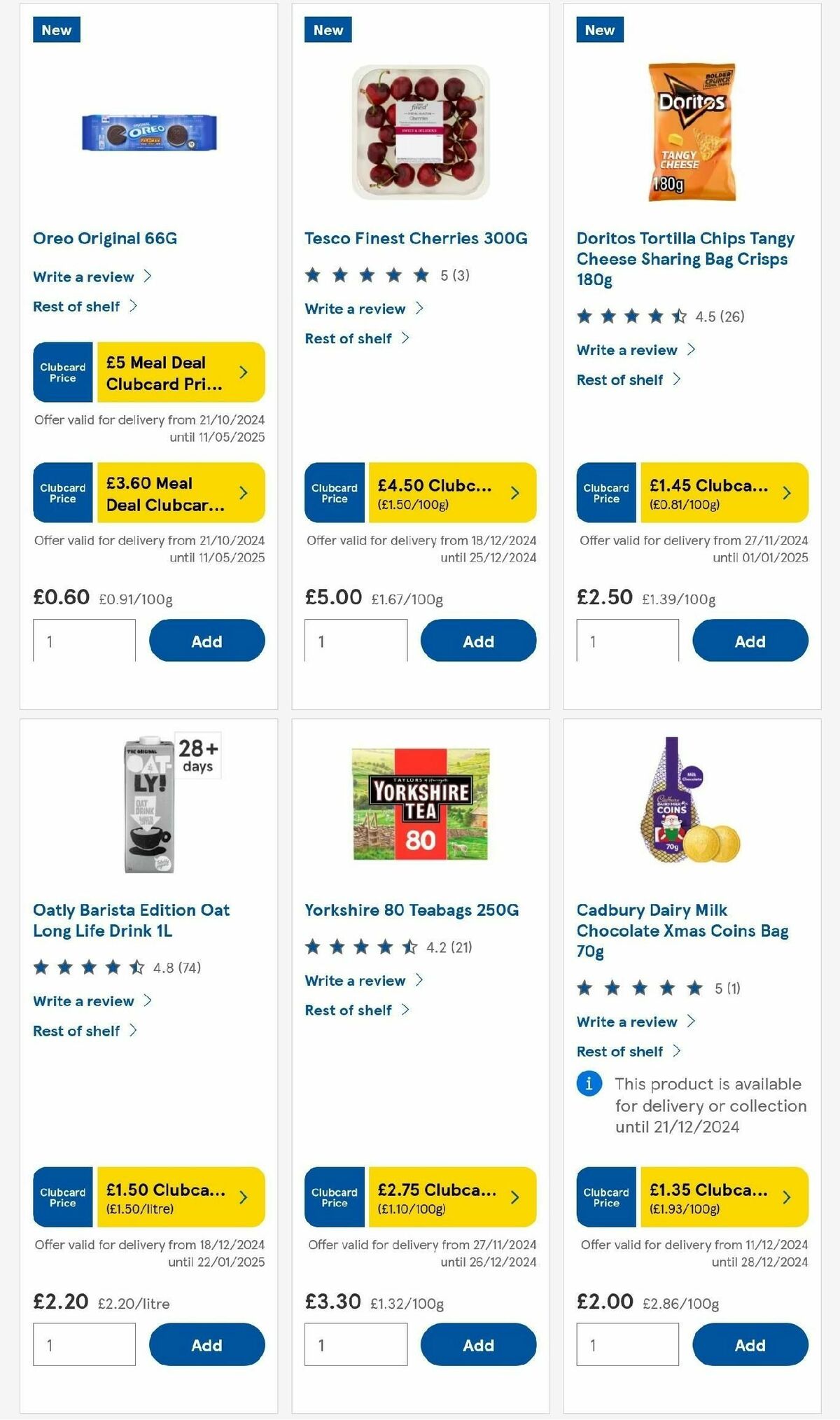
Task: Click the Doritos £1.45 Clubcard offer chevron
Action: coord(787,492)
